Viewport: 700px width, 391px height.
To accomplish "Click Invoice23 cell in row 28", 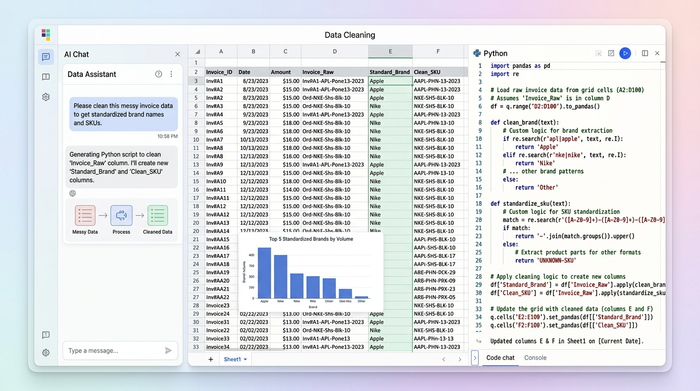I will tap(221, 305).
